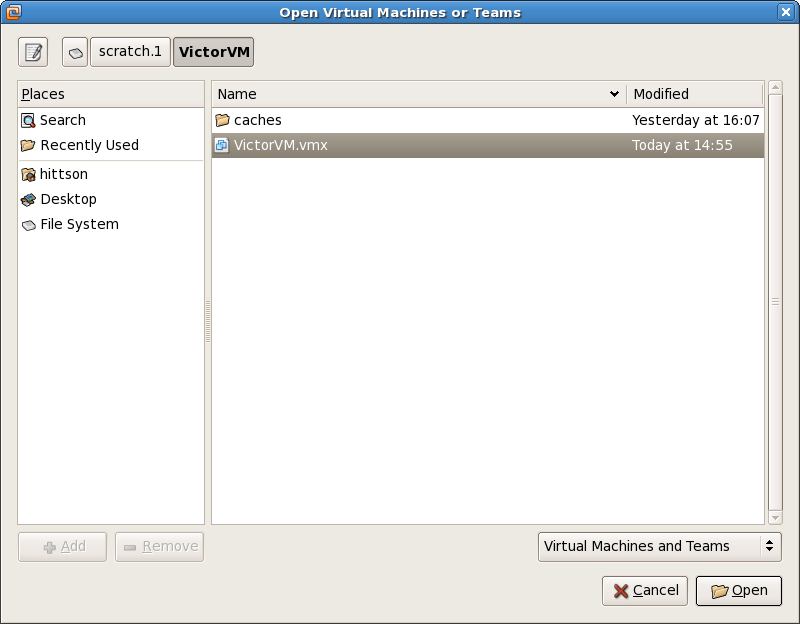Cancel the dialog
800x624 pixels.
[x=644, y=590]
